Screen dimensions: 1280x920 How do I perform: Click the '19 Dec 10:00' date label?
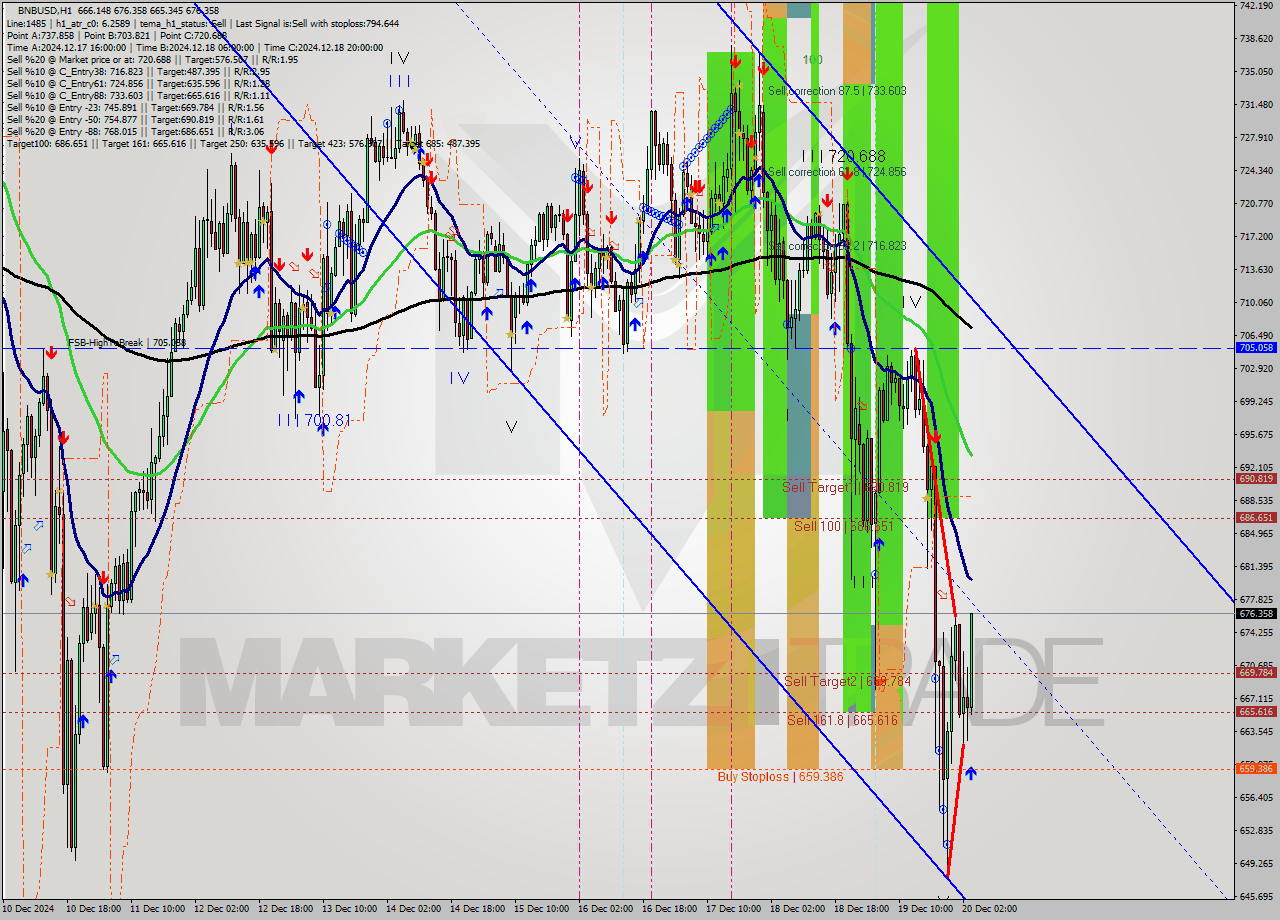tap(926, 909)
